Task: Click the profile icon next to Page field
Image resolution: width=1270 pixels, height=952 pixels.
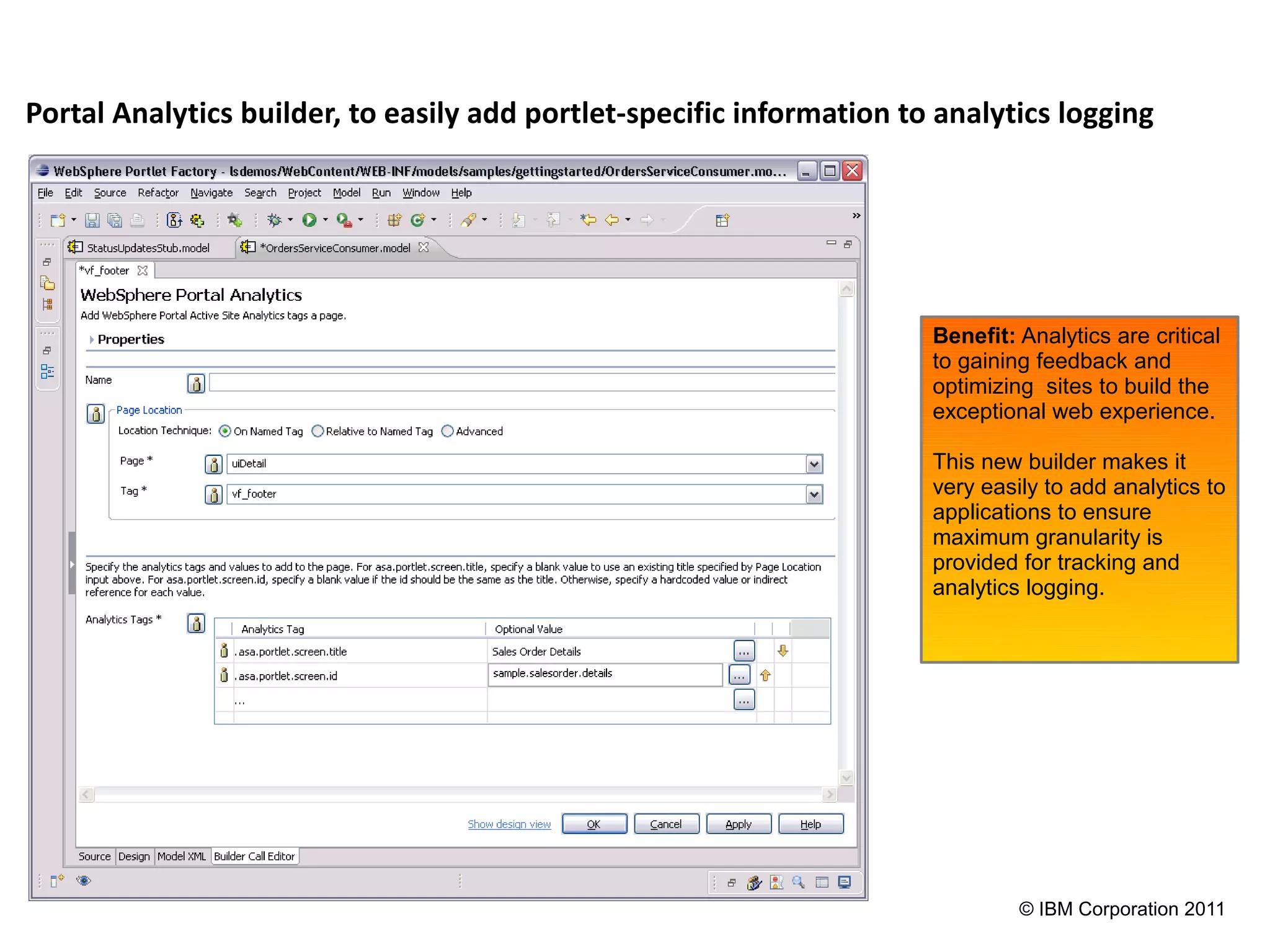Action: (213, 464)
